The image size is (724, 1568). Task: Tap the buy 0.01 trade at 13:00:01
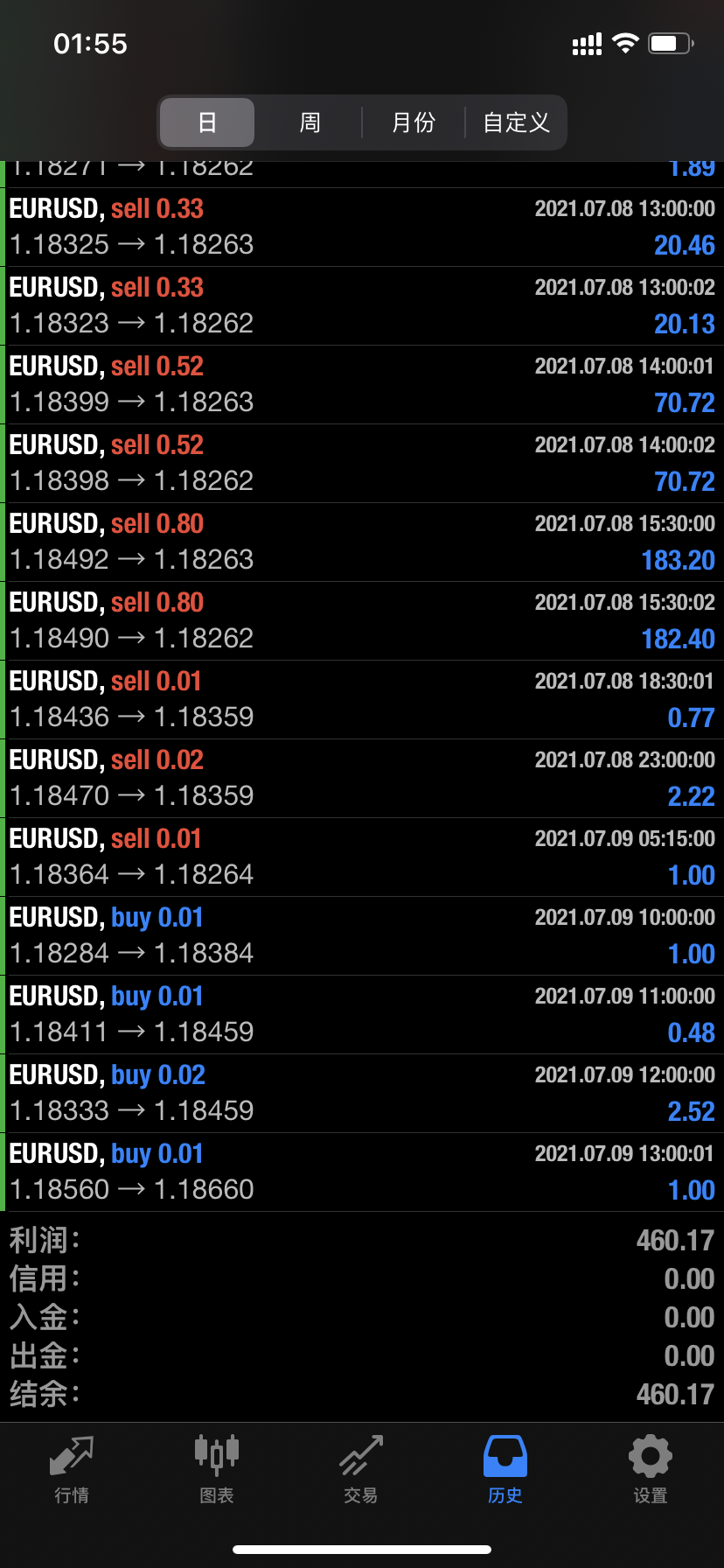[362, 1172]
